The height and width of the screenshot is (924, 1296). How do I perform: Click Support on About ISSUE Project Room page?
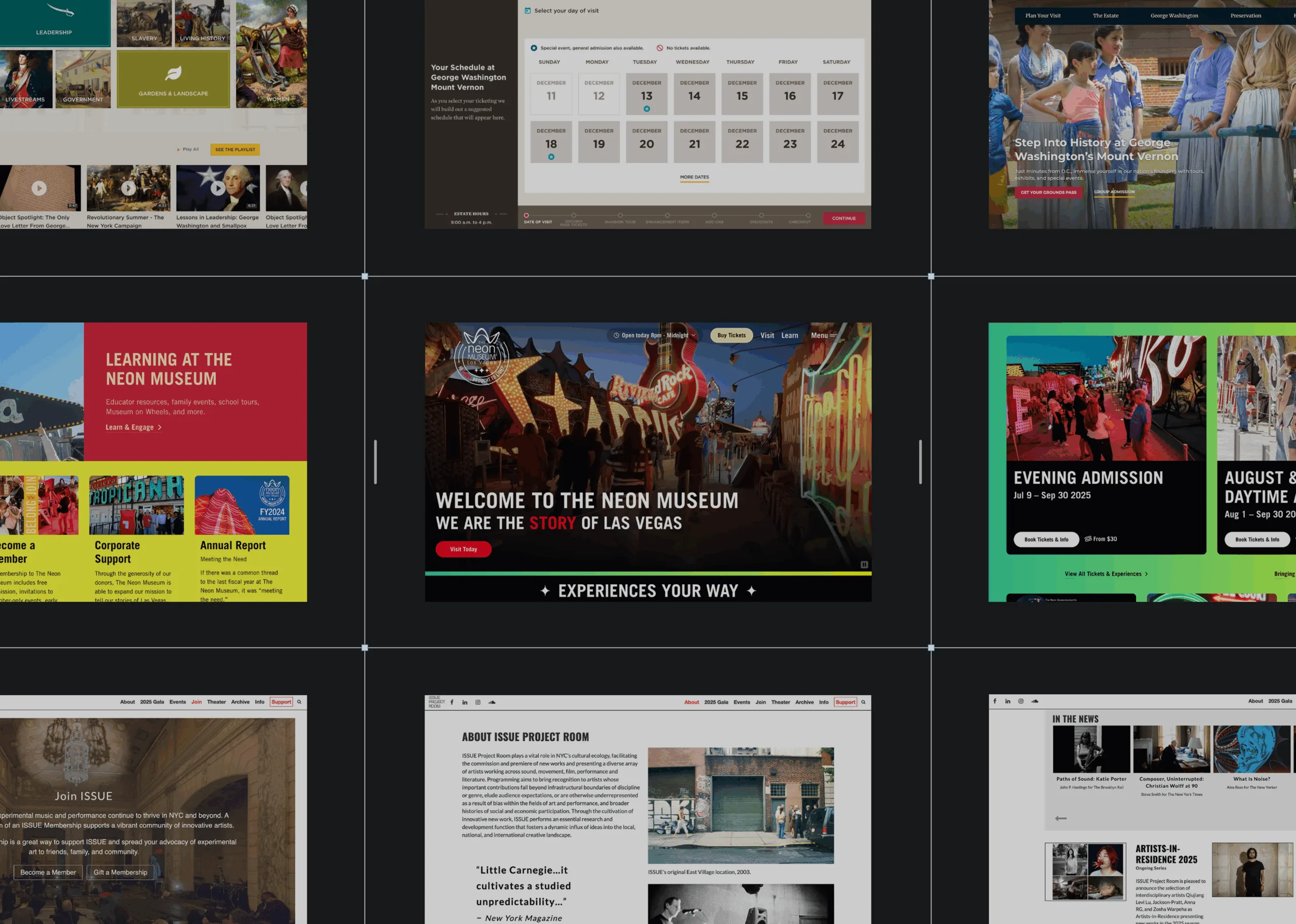pyautogui.click(x=845, y=702)
